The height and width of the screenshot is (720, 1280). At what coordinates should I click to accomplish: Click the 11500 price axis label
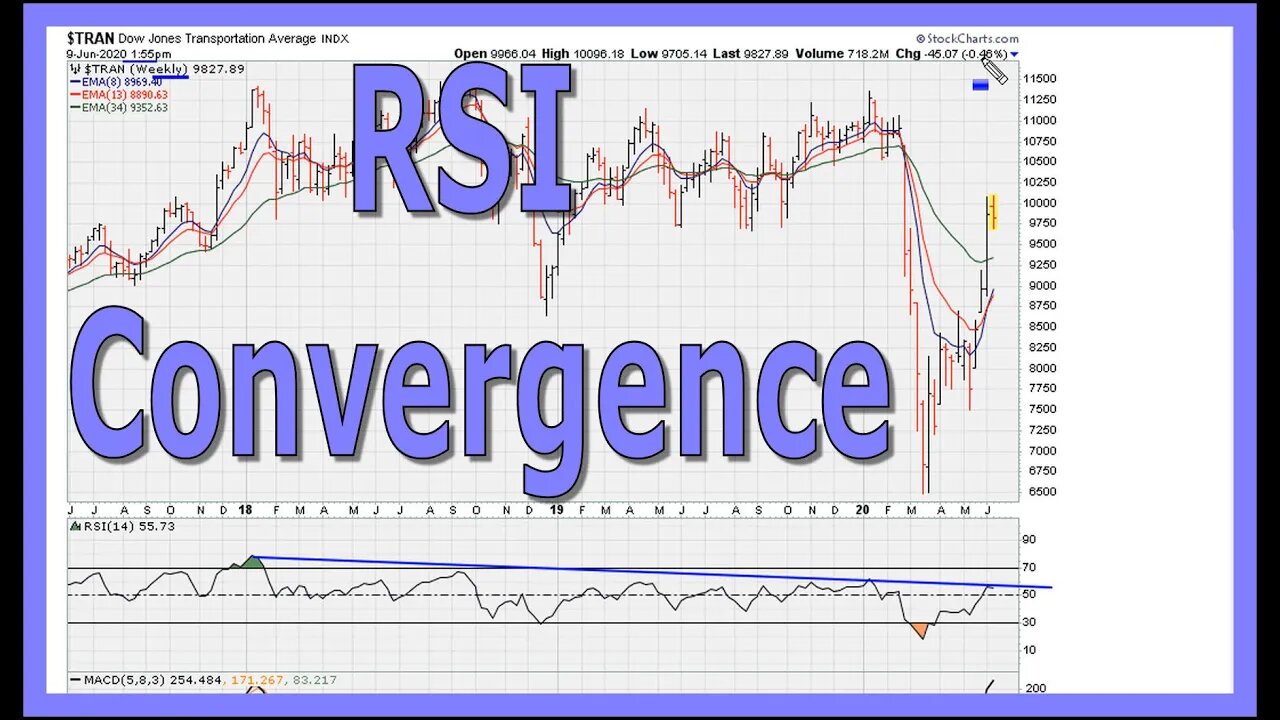pyautogui.click(x=1040, y=78)
